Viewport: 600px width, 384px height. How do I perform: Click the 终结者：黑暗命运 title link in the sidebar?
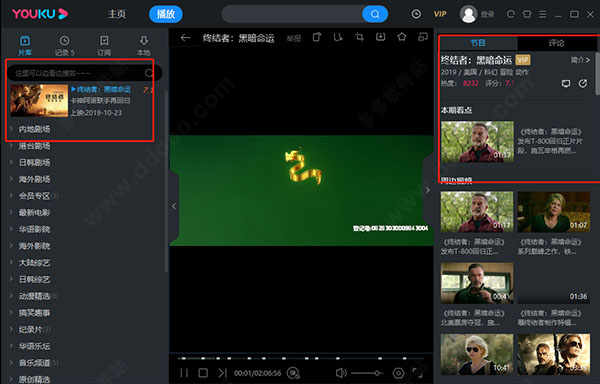pos(104,89)
